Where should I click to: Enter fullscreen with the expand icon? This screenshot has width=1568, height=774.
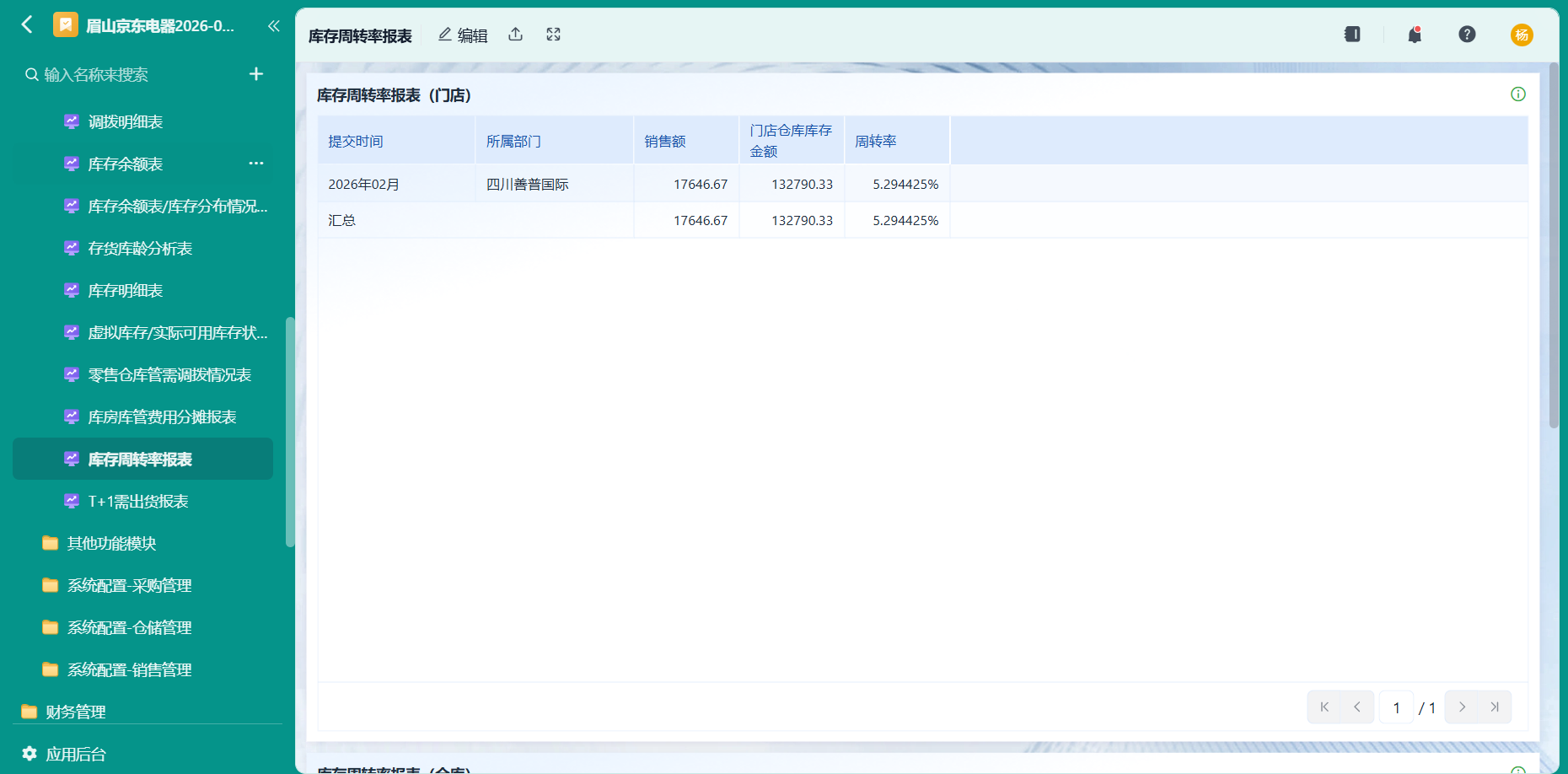[553, 35]
